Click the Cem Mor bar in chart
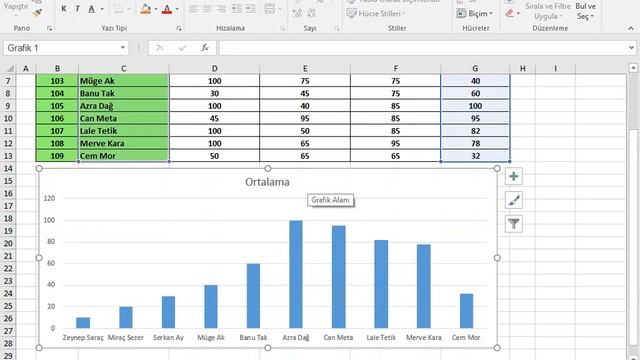The image size is (640, 360). click(467, 311)
